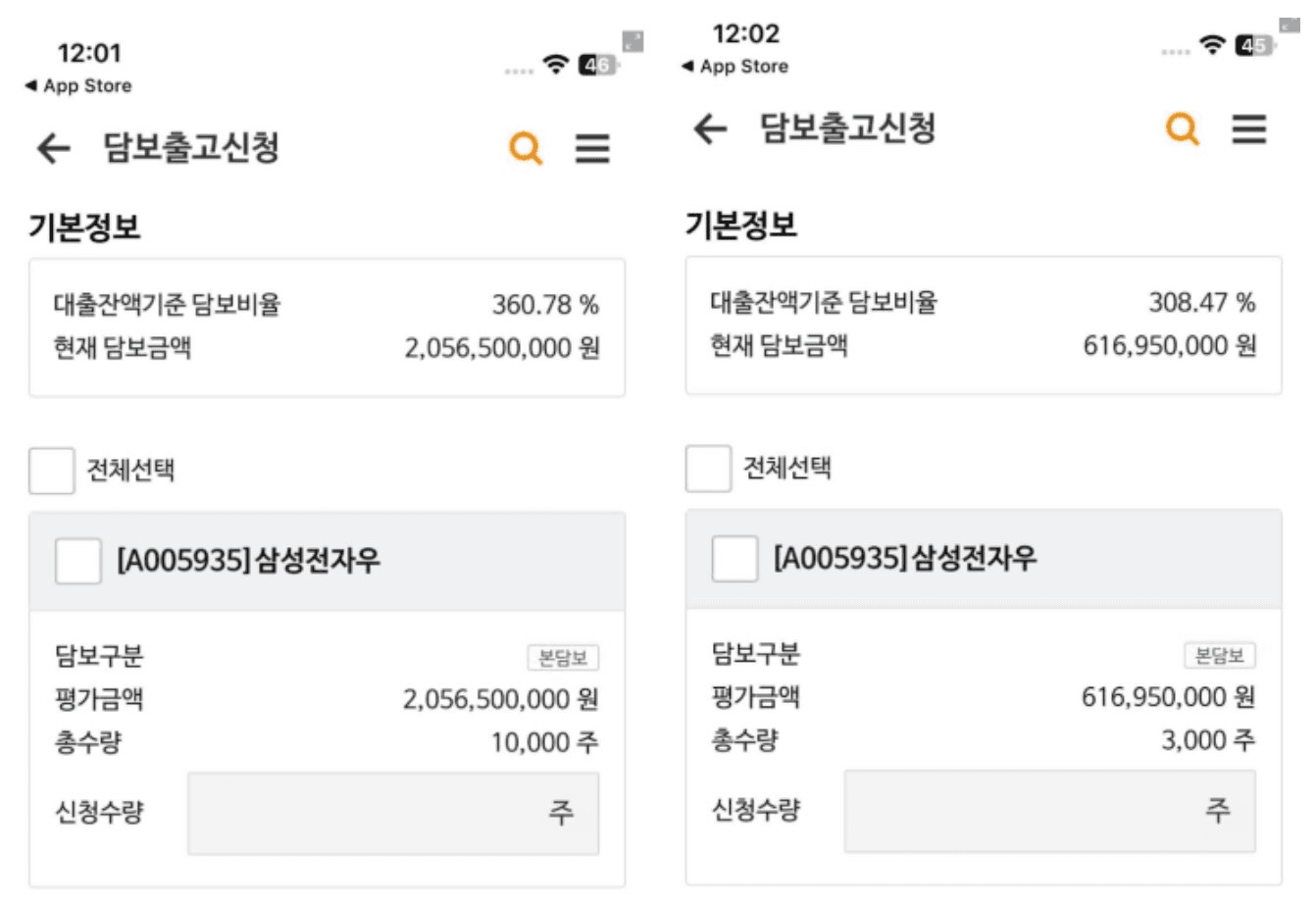Return to App Store on the 12:01 screen
1316x900 pixels.
(78, 86)
